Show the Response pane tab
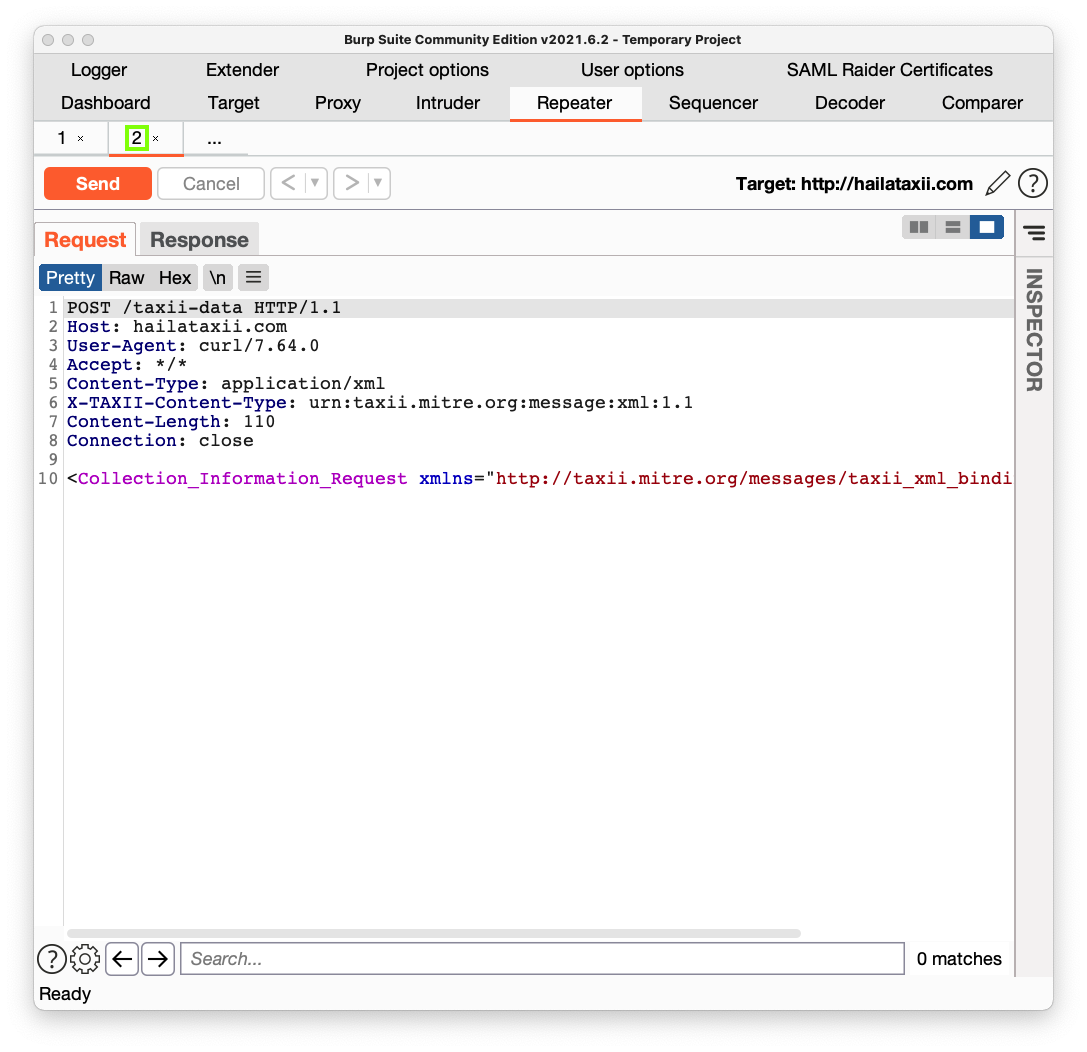The image size is (1087, 1052). pyautogui.click(x=200, y=240)
